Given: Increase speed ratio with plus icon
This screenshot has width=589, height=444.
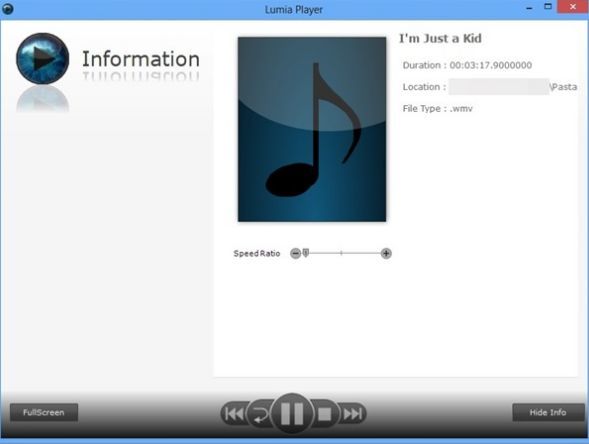Looking at the screenshot, I should 386,253.
